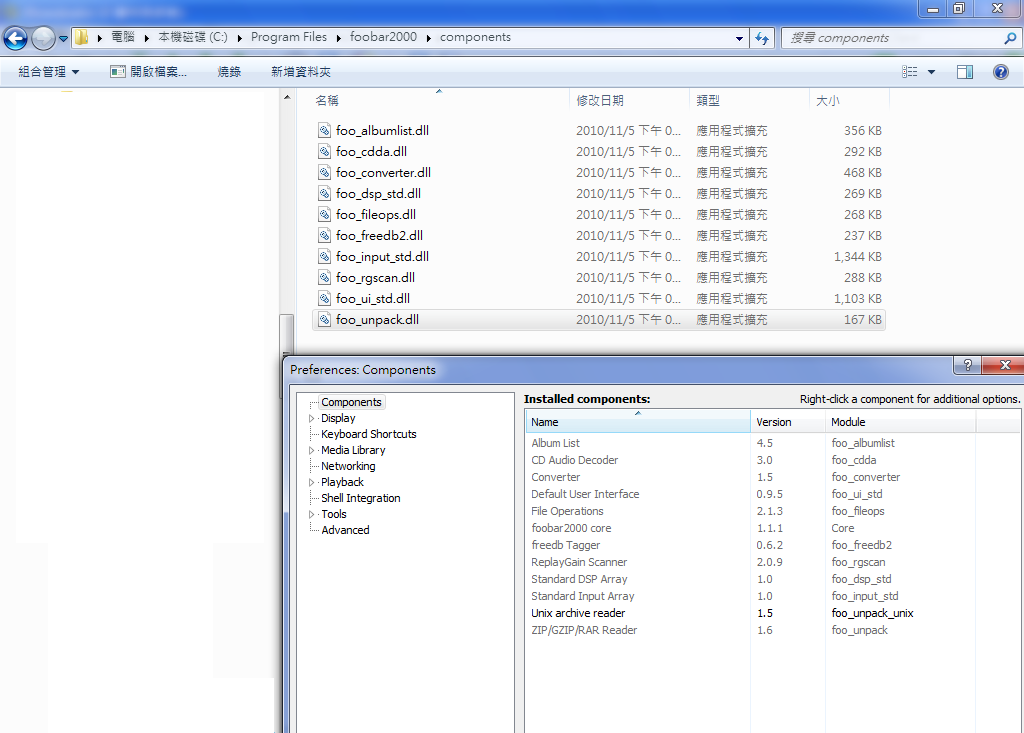Select Networking in Preferences tree
Viewport: 1024px width, 733px height.
pyautogui.click(x=348, y=466)
